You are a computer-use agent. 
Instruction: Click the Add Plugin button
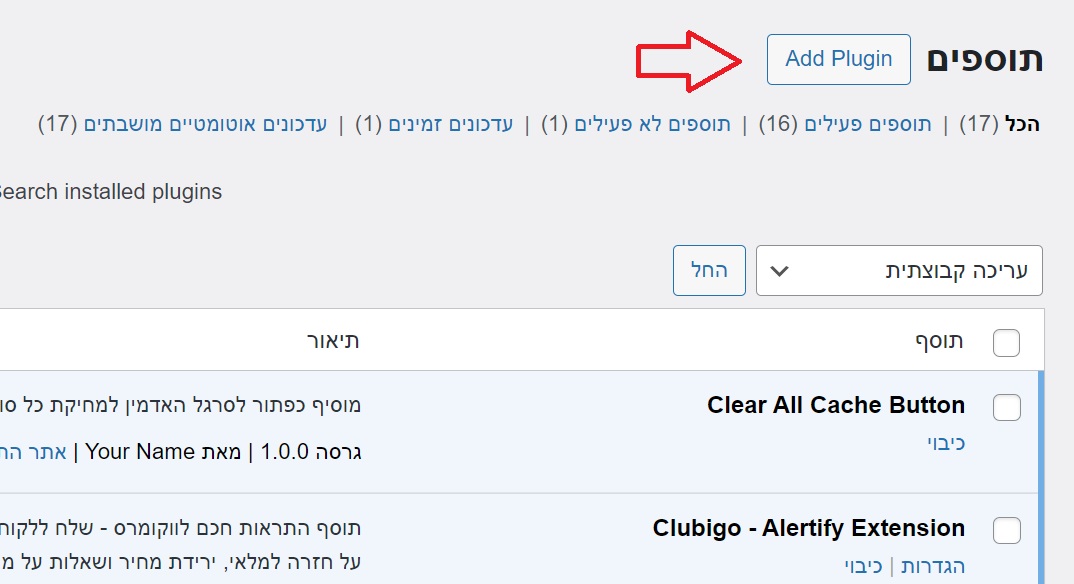838,59
